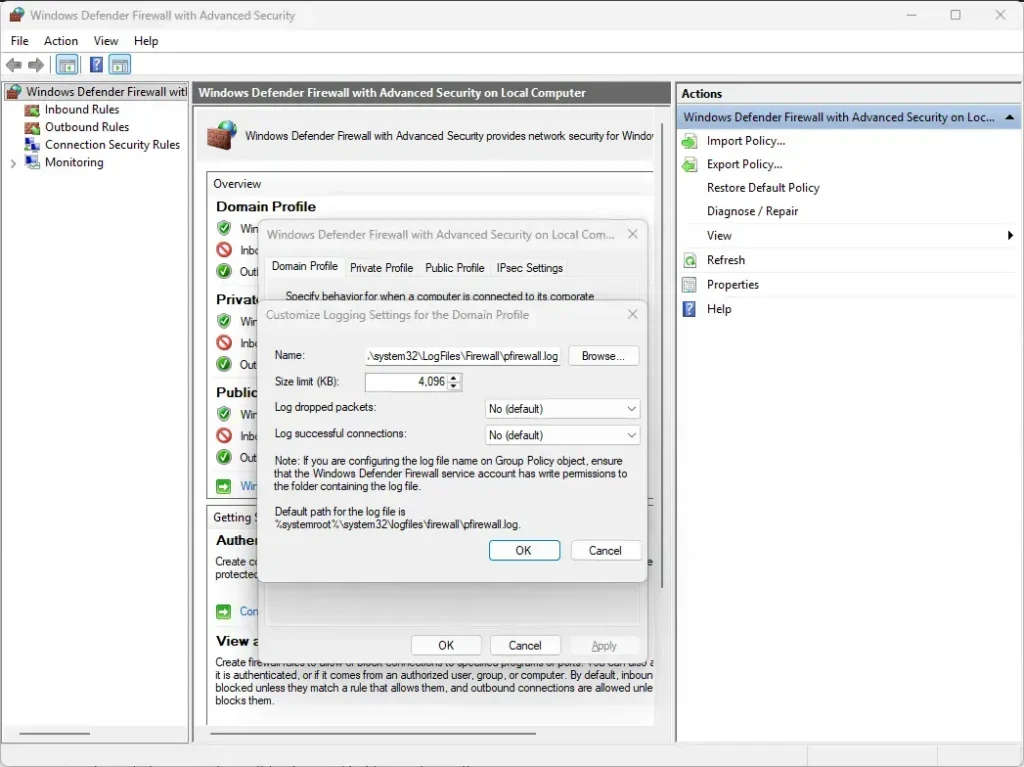Select Connection Security Rules in the tree
The image size is (1024, 767).
click(112, 144)
